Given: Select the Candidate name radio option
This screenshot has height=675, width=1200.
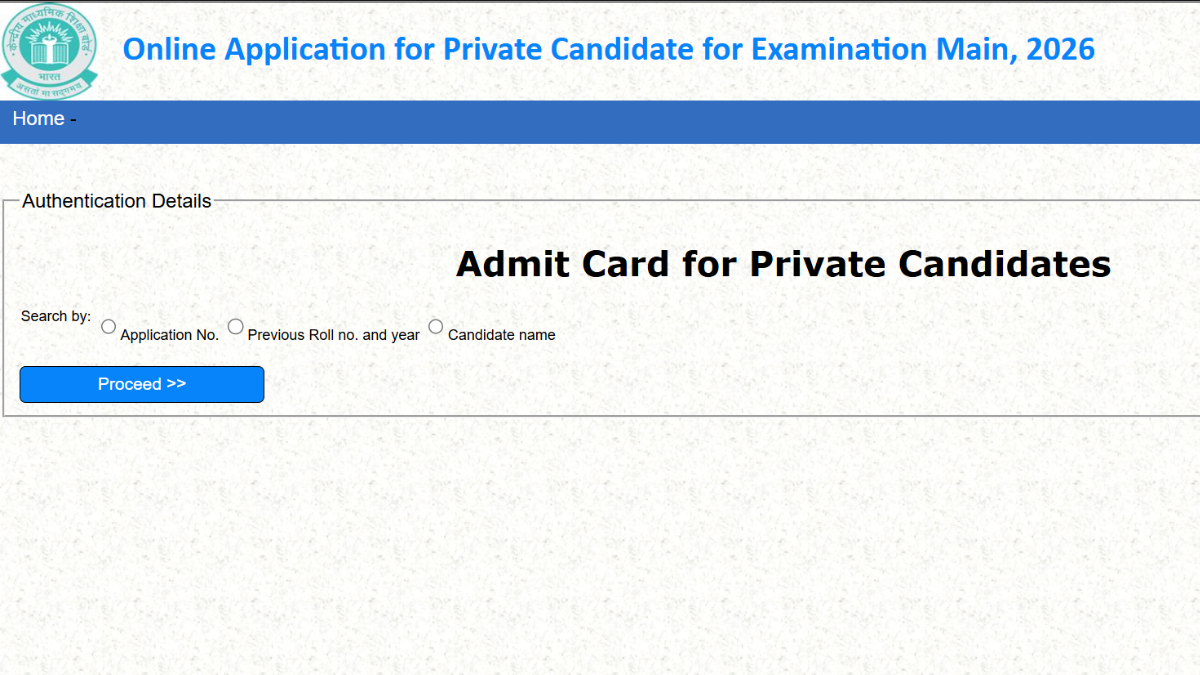Looking at the screenshot, I should (436, 326).
